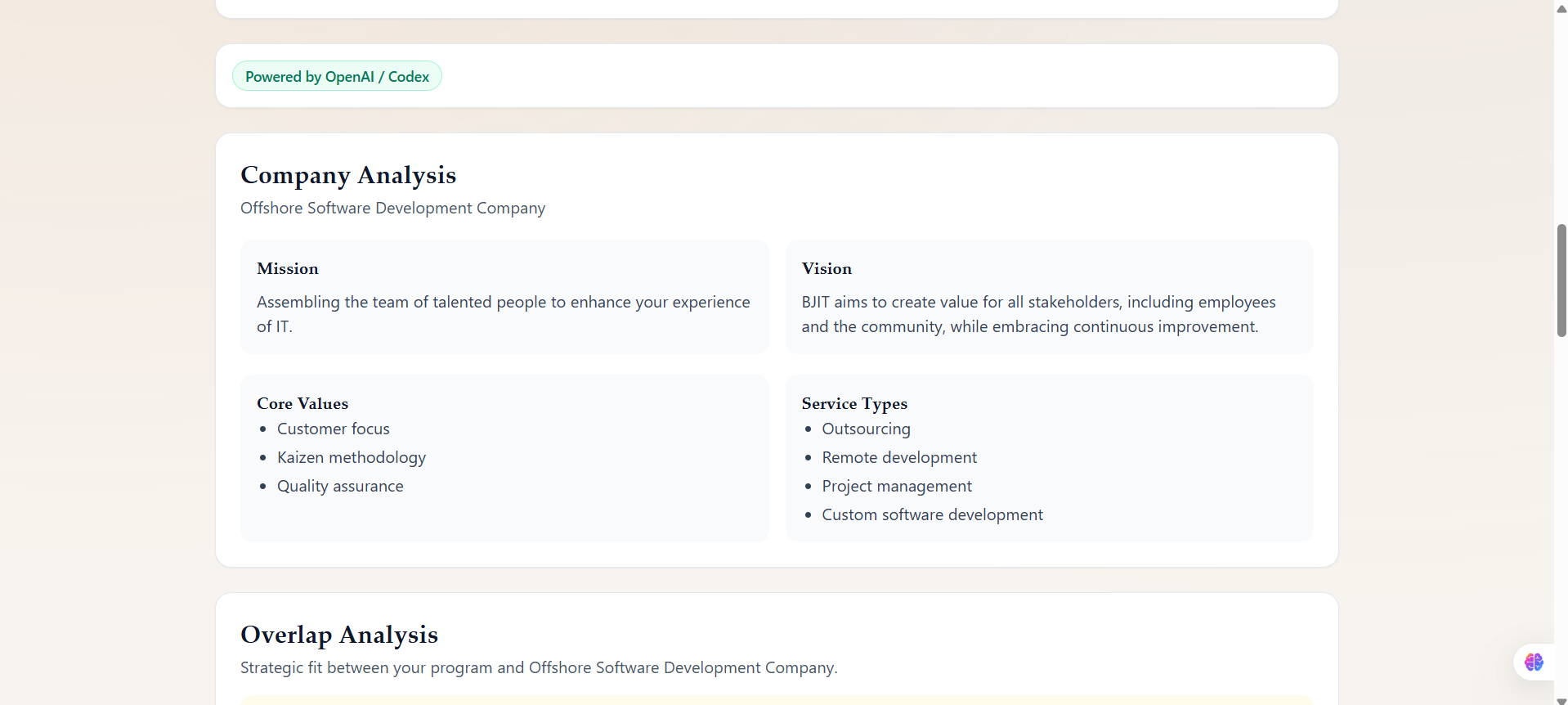The width and height of the screenshot is (1568, 705).
Task: Click the 'Overlap Analysis' heading
Action: (339, 635)
